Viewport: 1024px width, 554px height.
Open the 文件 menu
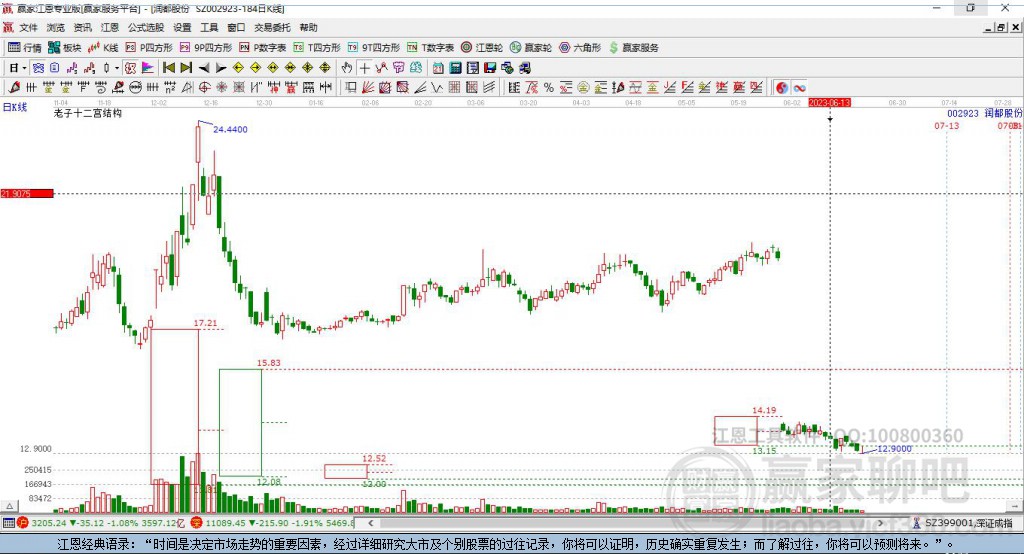[x=28, y=27]
